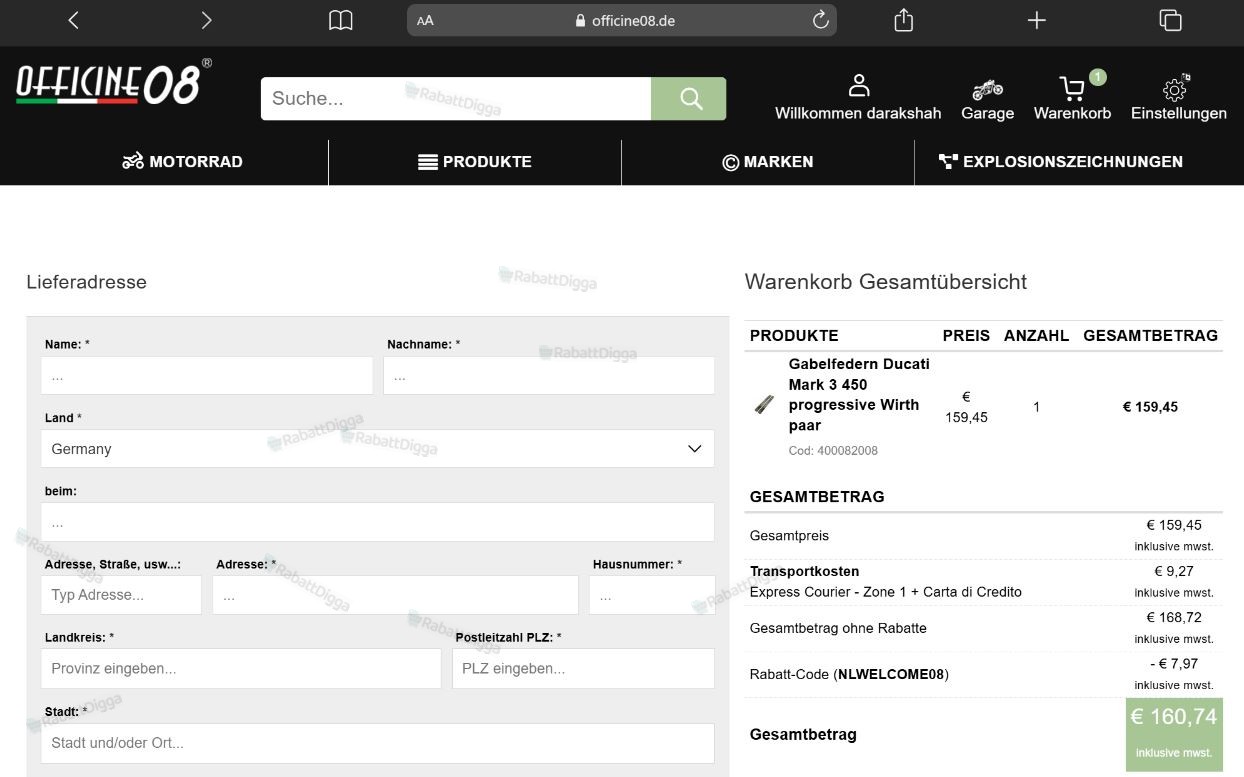
Task: Go back with Safari's back arrow
Action: coord(73,20)
